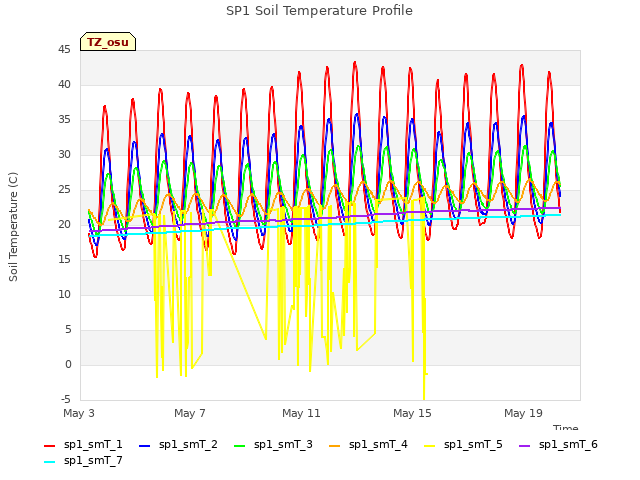Click the green sp1_smT_3 legend swatch
640x480 pixels.
point(240,446)
